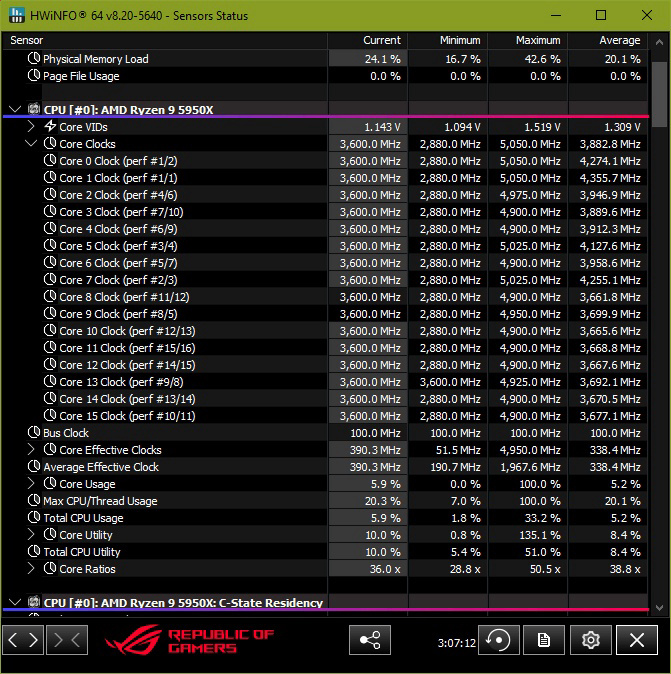
Task: Click the scrollbar down arrow
Action: click(x=659, y=607)
